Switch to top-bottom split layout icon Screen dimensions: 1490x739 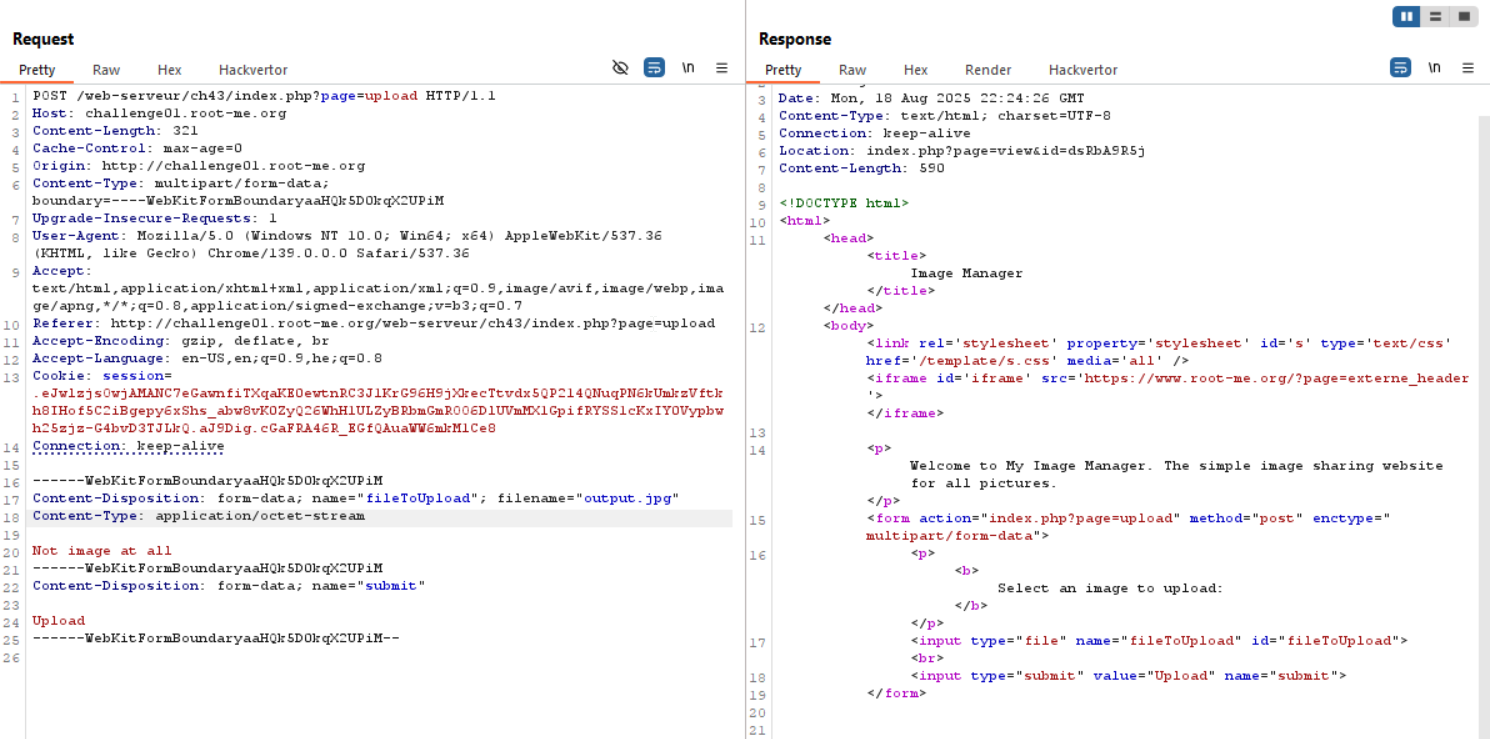point(1435,16)
